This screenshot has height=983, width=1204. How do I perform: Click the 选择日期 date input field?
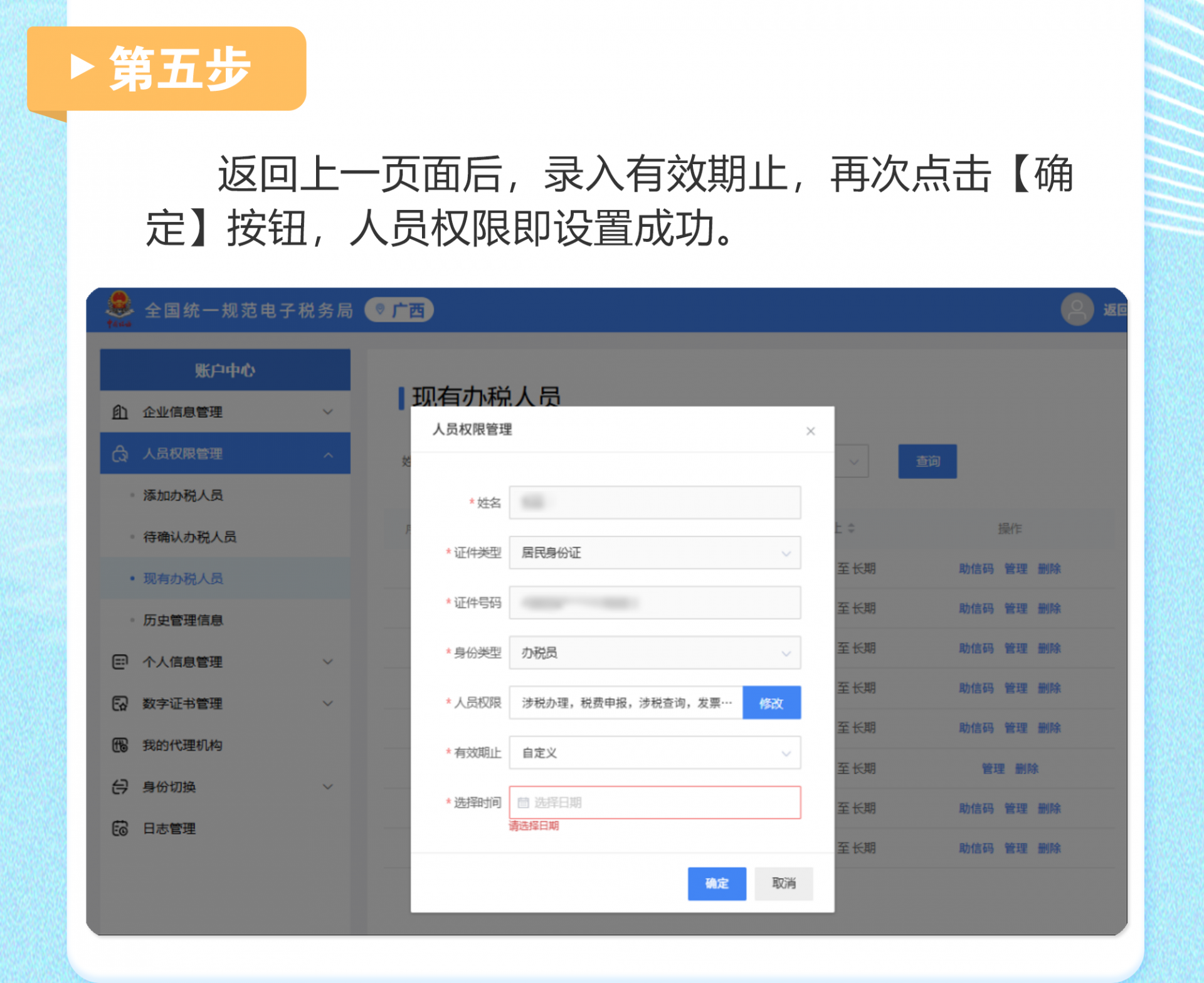click(x=655, y=802)
